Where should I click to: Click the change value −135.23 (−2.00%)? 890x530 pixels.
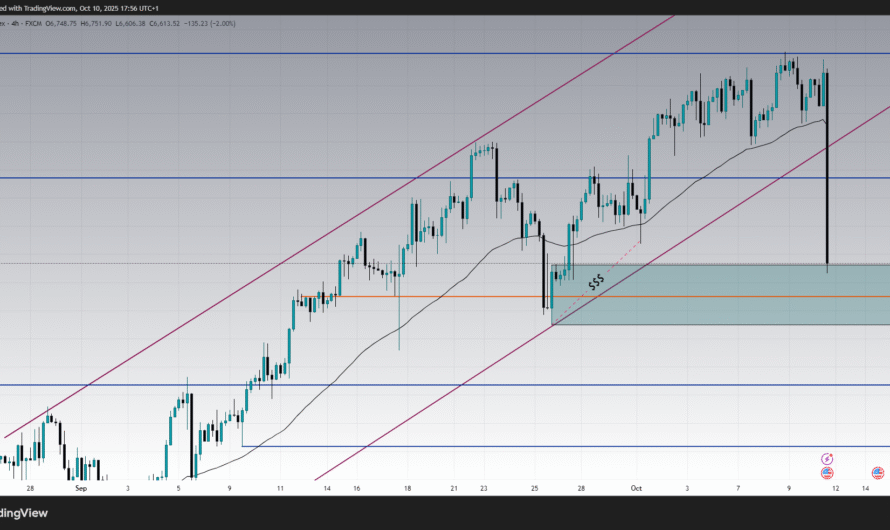pyautogui.click(x=210, y=24)
